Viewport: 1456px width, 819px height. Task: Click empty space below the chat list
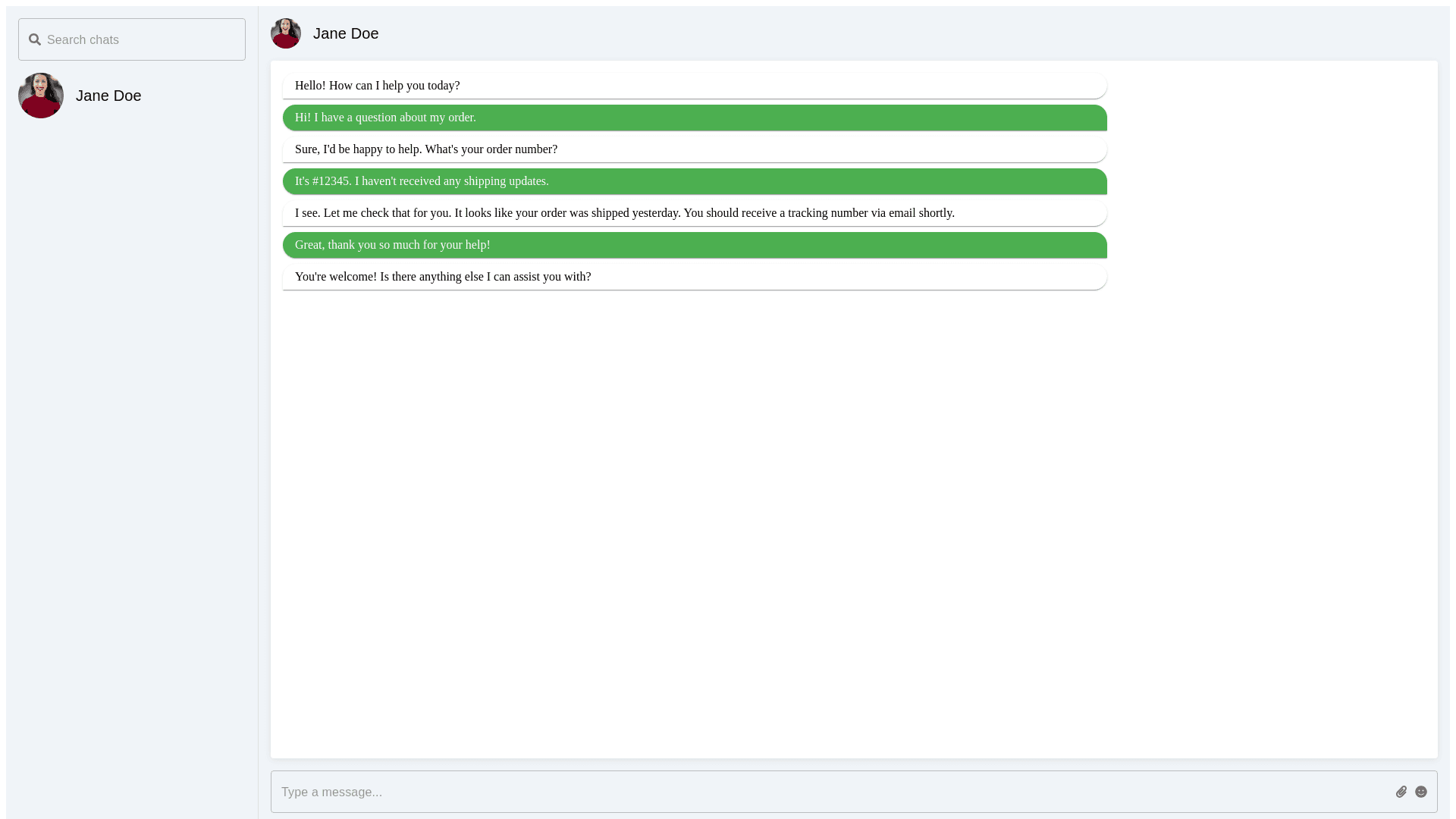point(131,455)
